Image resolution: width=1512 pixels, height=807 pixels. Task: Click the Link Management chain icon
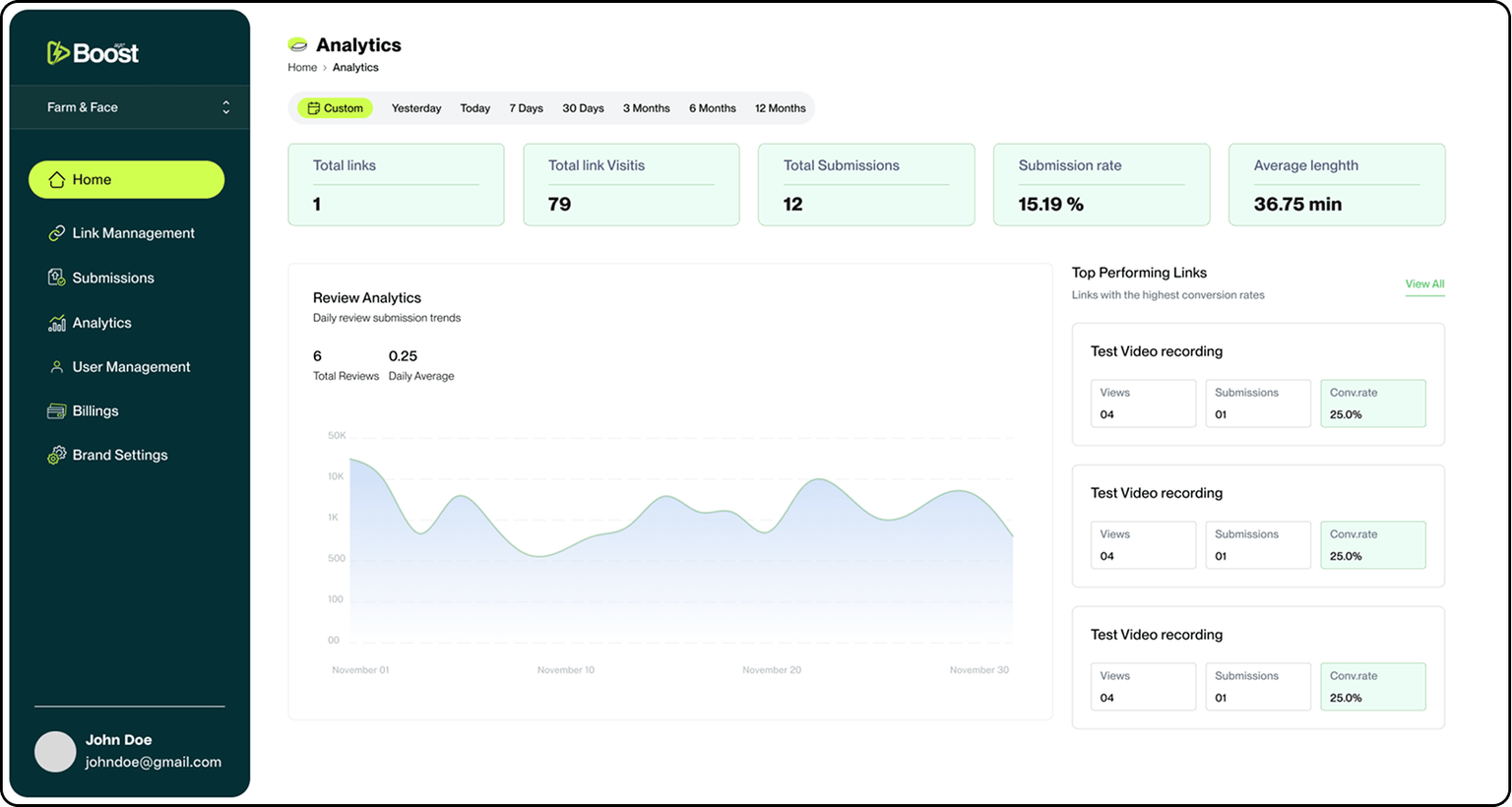coord(57,233)
